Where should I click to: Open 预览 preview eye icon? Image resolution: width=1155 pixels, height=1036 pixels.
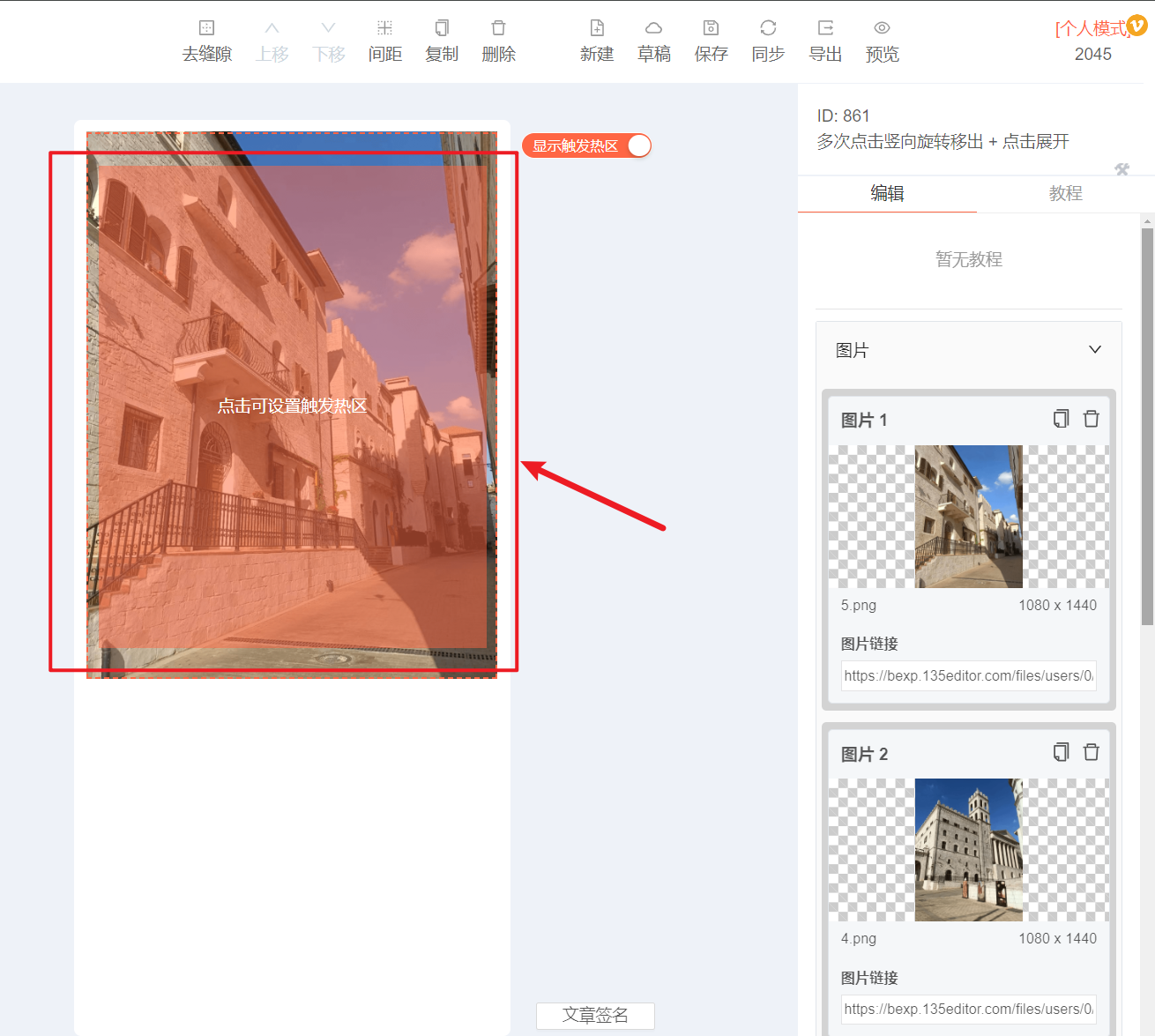click(x=882, y=28)
